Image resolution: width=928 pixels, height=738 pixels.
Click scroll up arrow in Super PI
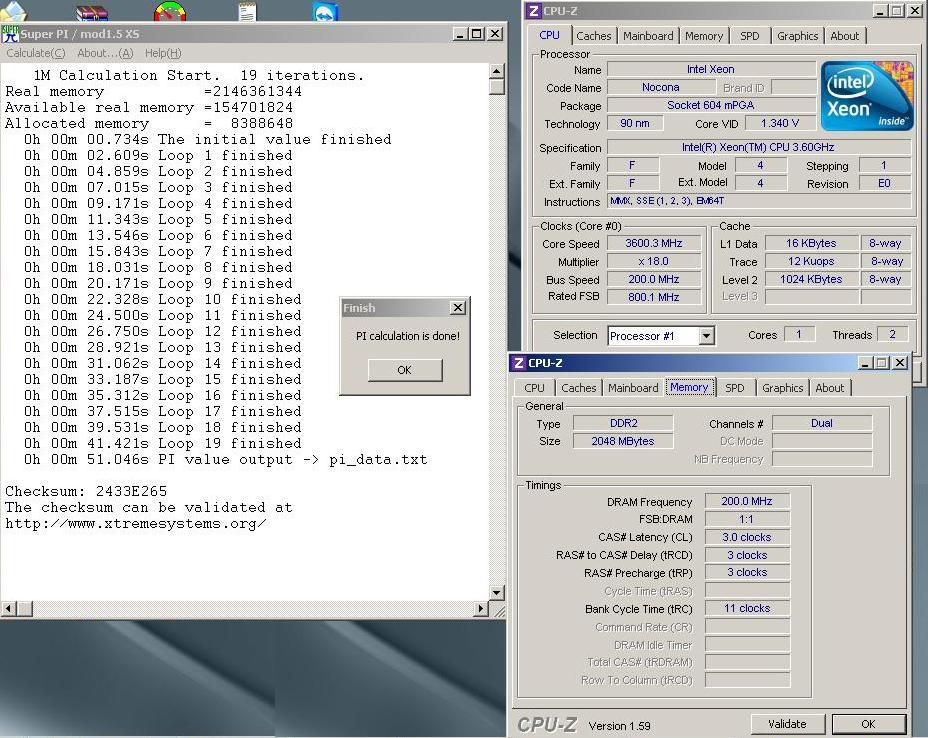[497, 71]
